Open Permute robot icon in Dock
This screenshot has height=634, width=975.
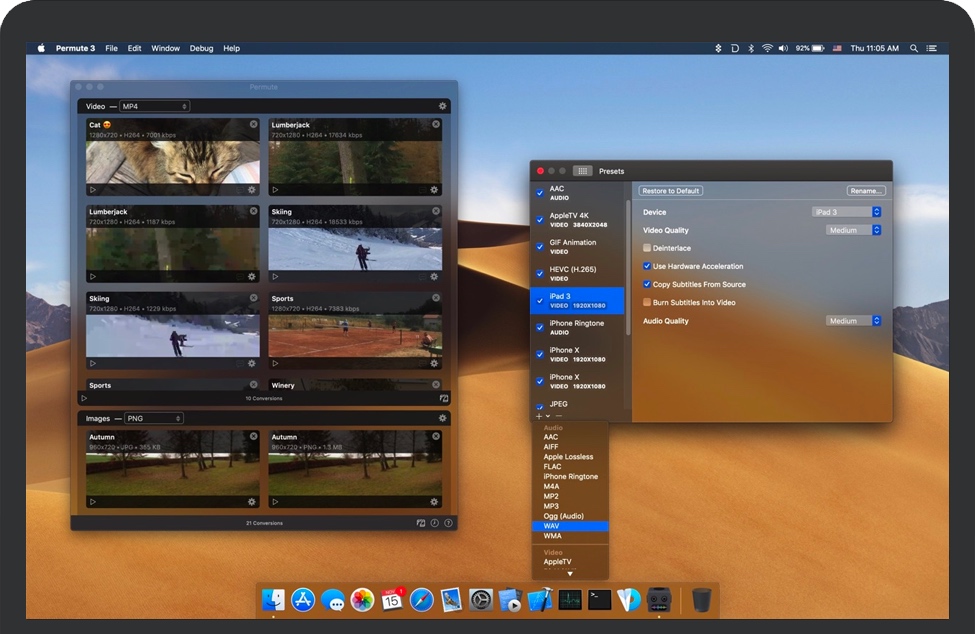point(657,600)
